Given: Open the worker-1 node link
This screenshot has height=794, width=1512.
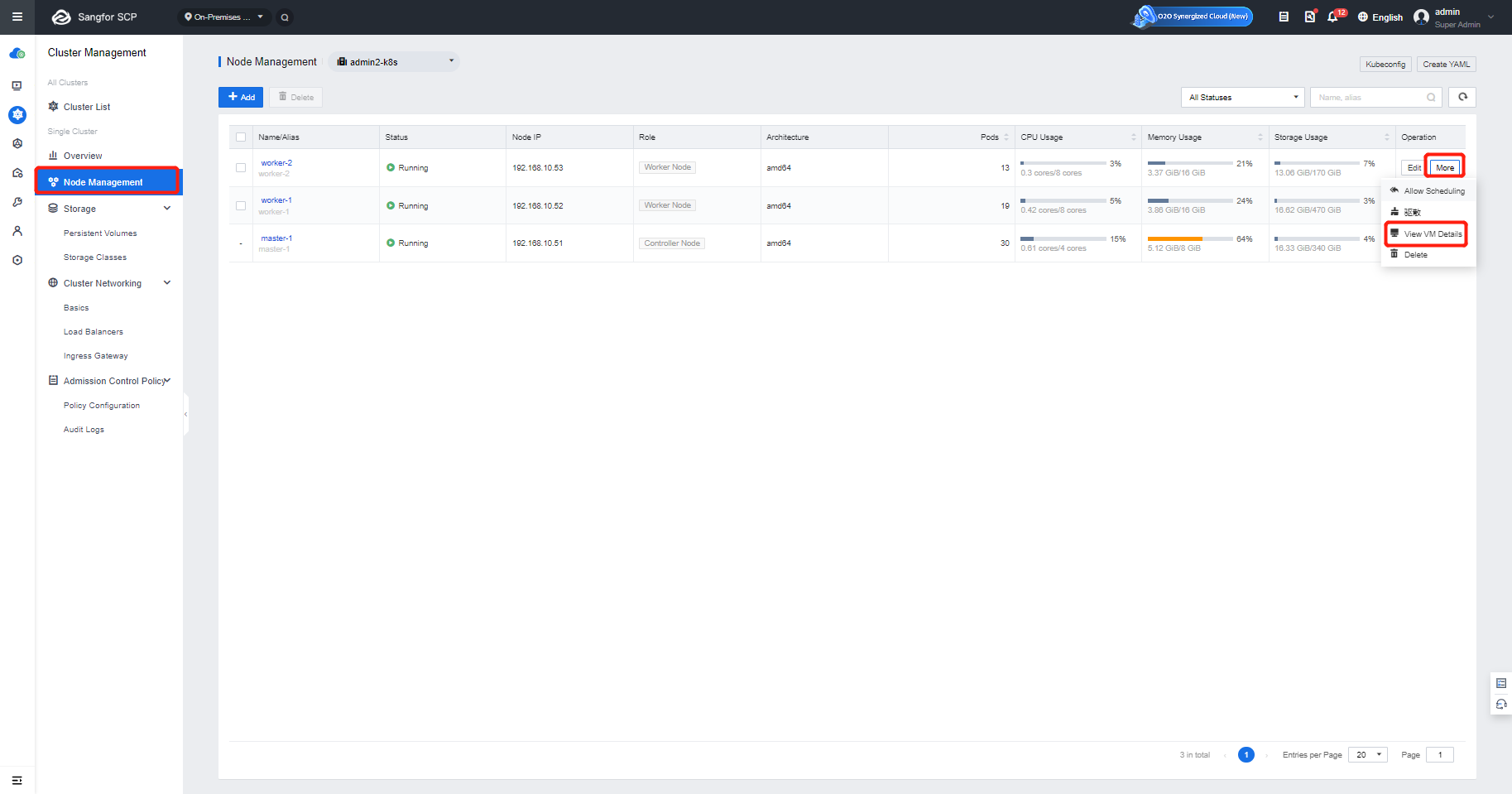Looking at the screenshot, I should 276,200.
